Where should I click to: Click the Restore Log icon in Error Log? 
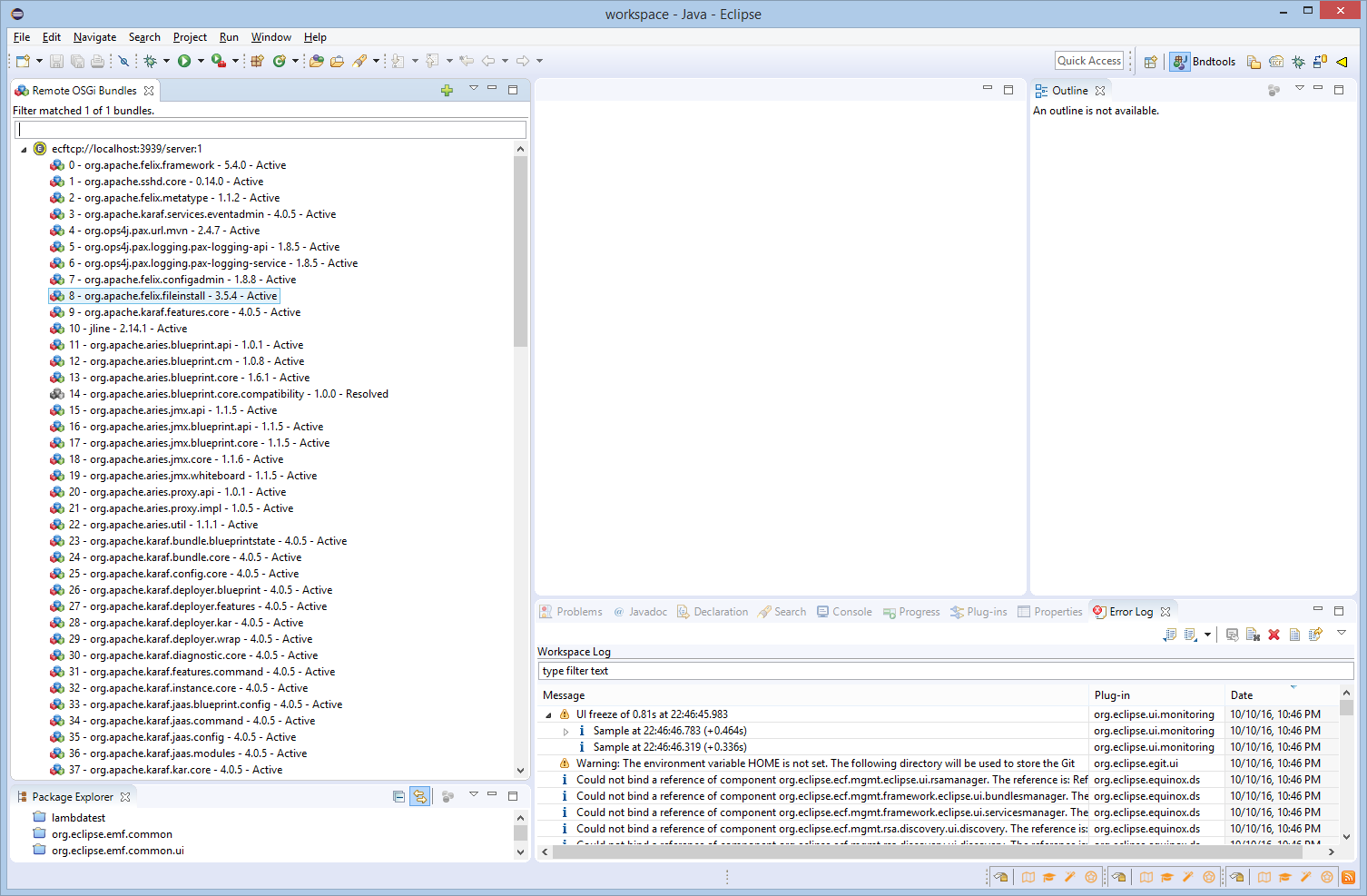[x=1315, y=635]
